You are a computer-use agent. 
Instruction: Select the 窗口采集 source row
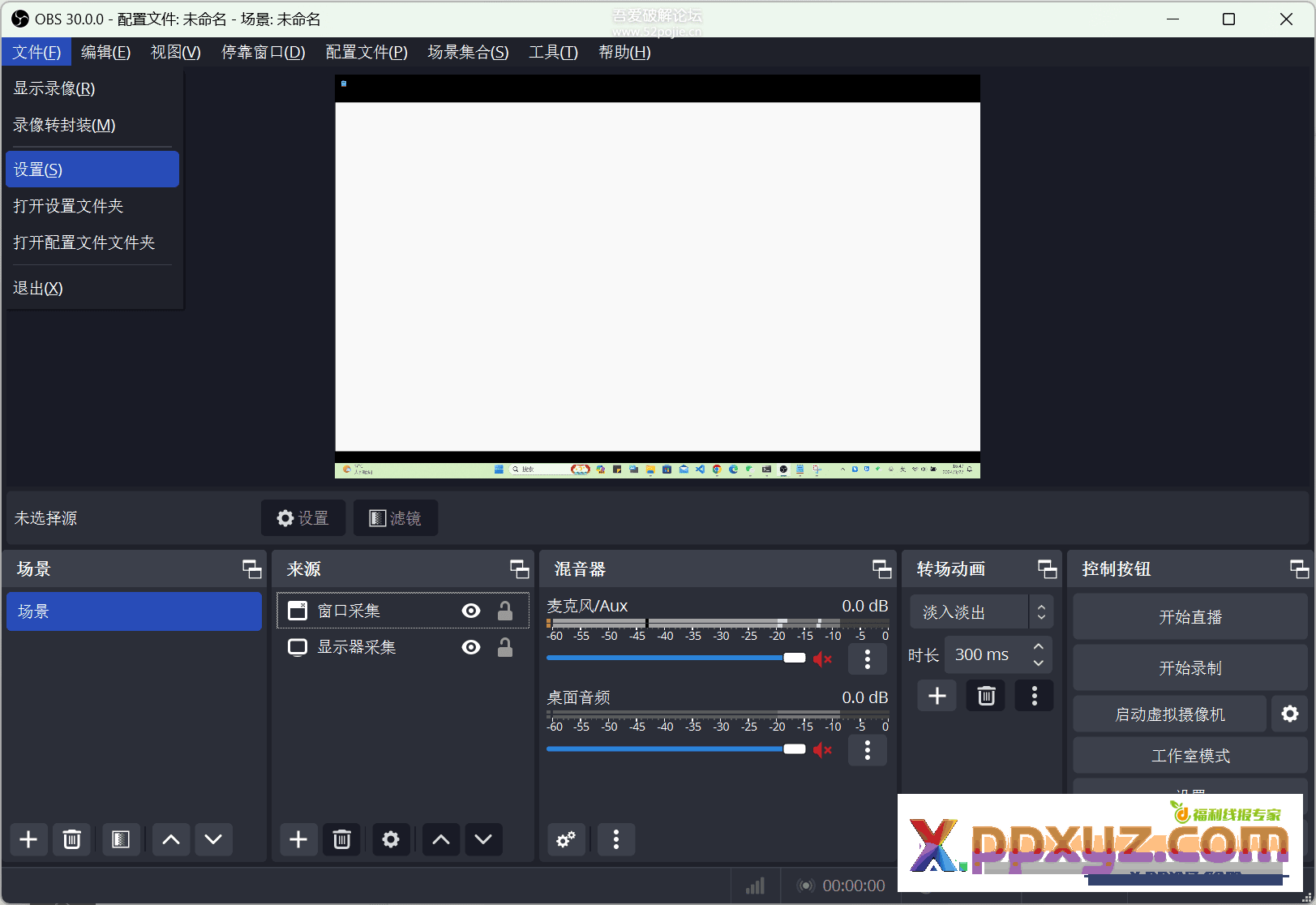pos(403,611)
